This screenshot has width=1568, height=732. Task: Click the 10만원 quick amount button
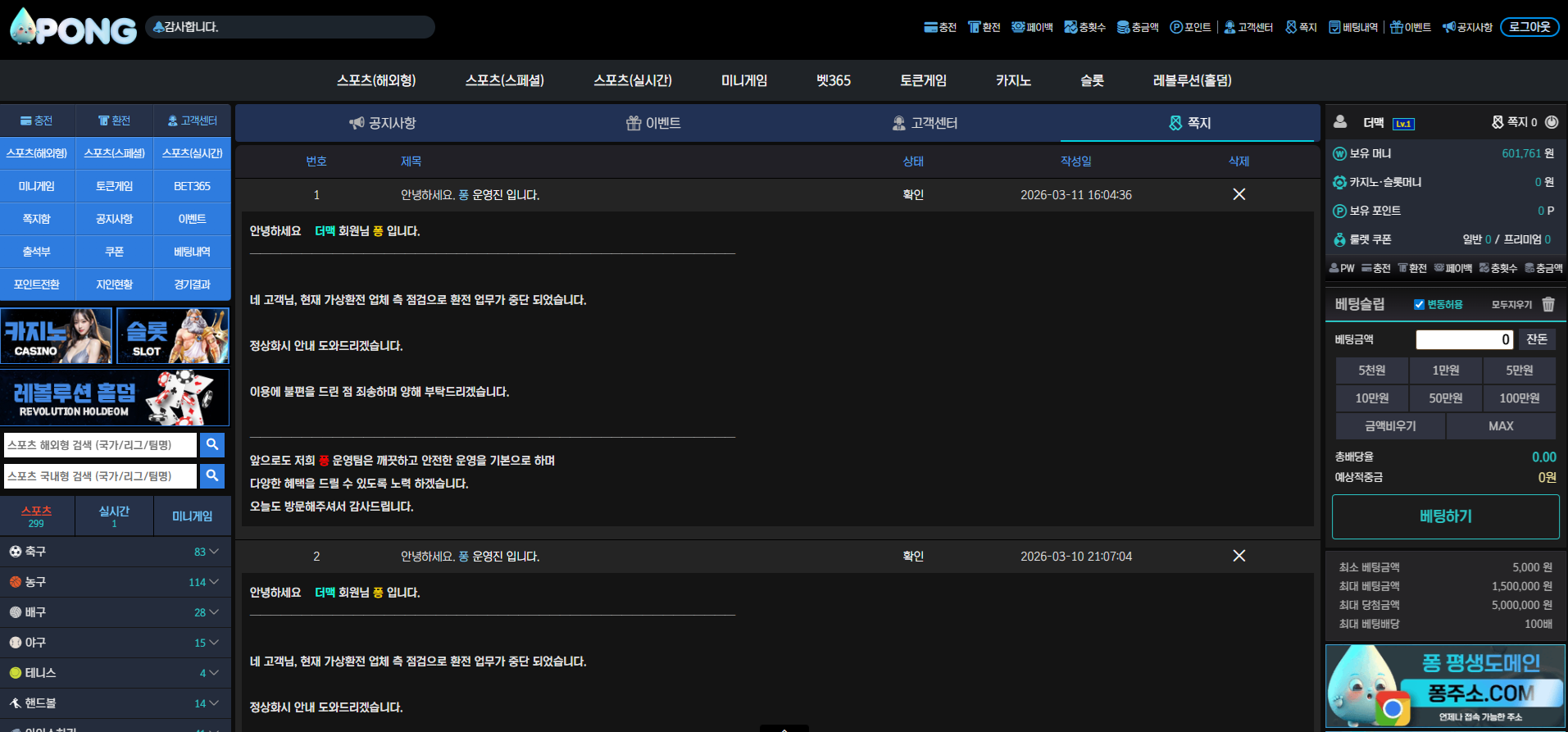[1371, 398]
